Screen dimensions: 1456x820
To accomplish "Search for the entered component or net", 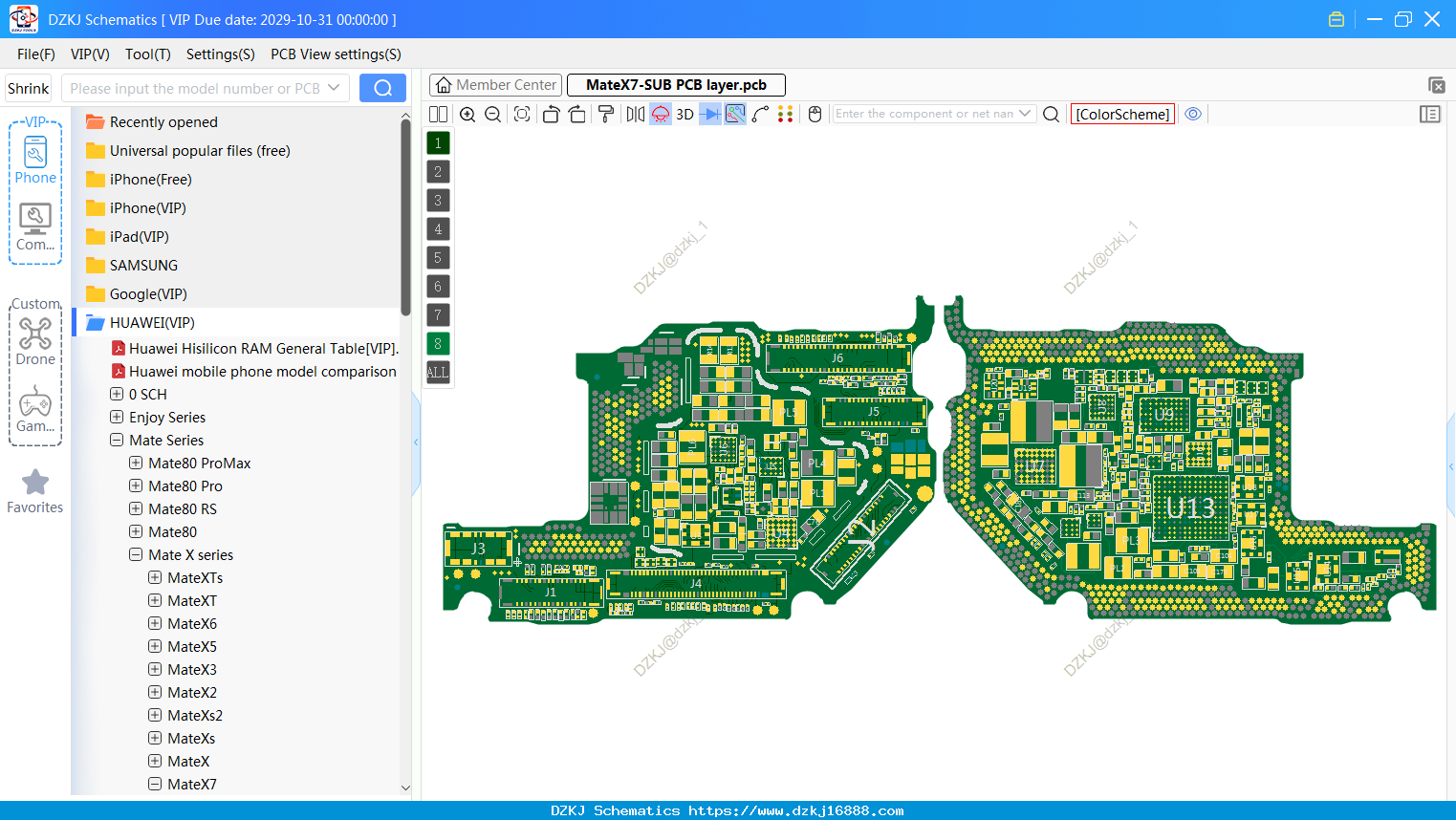I will 1051,114.
